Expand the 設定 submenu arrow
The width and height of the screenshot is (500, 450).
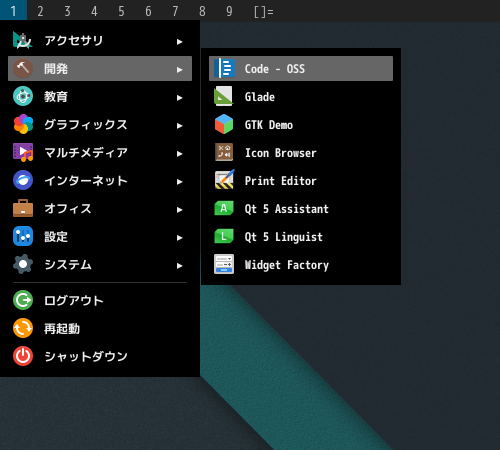(x=180, y=238)
